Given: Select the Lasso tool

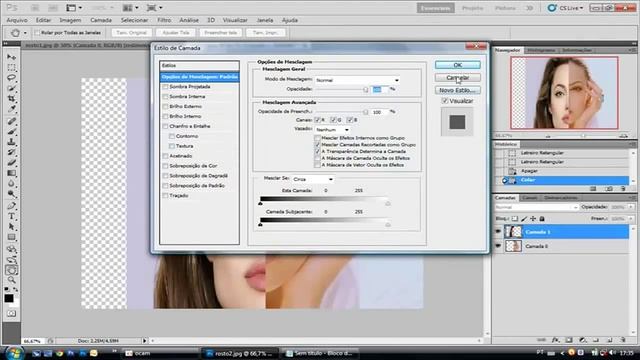Looking at the screenshot, I should click(x=11, y=77).
